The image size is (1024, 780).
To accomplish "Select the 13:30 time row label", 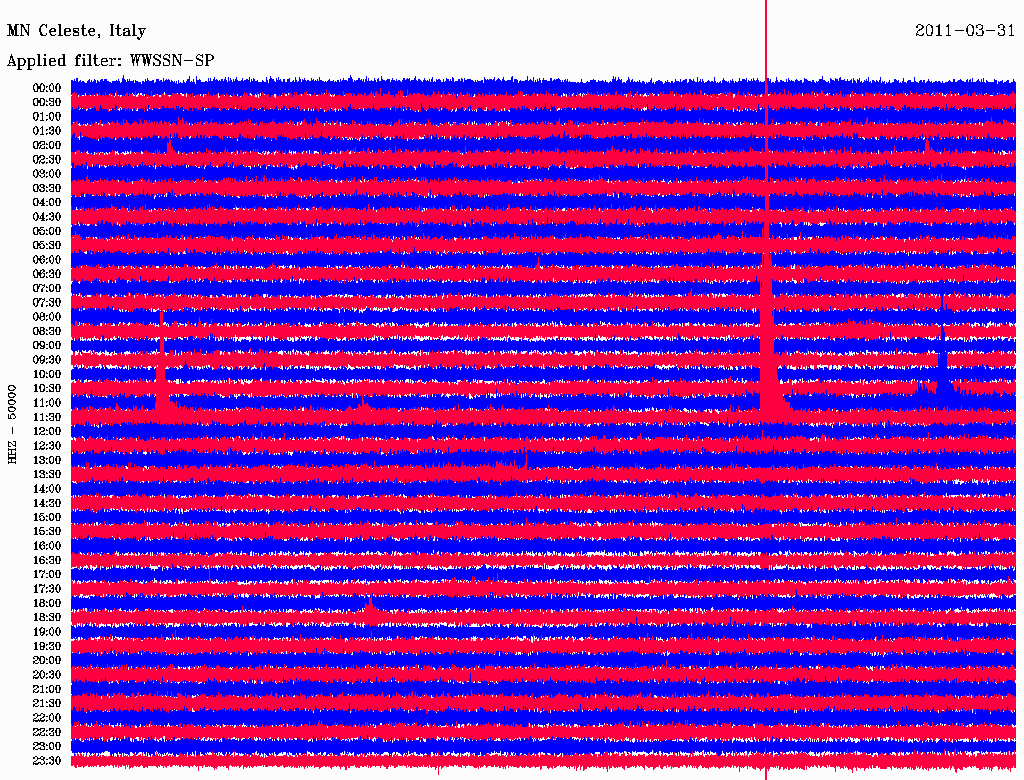I will pos(47,474).
